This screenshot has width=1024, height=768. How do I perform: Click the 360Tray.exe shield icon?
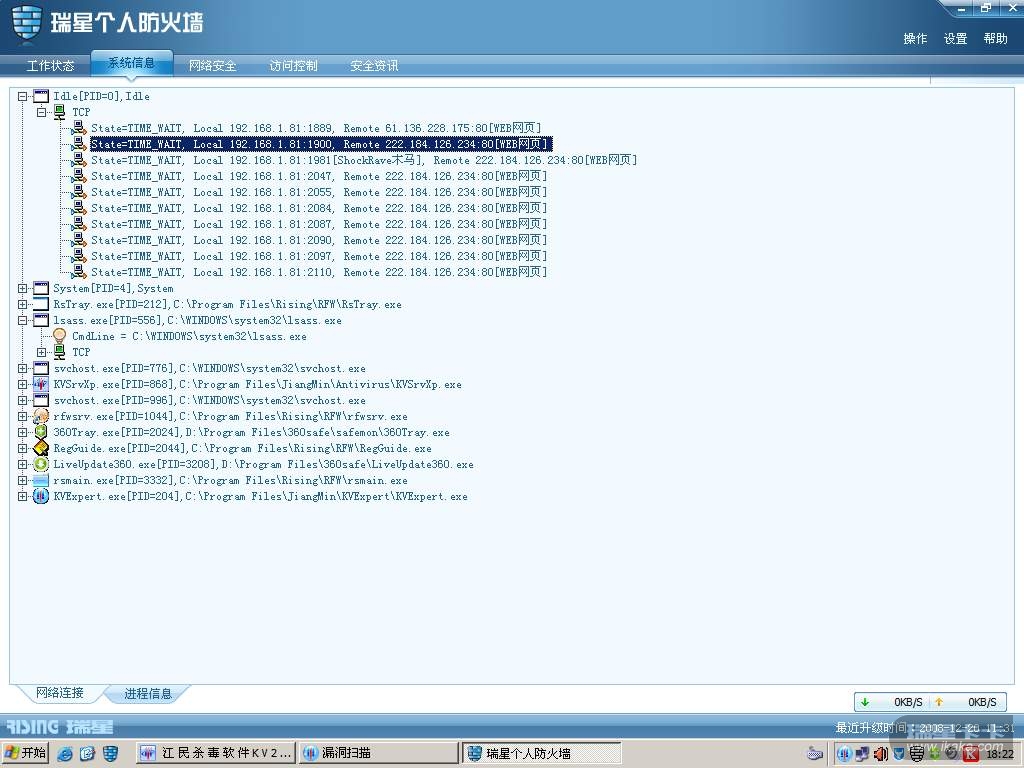pyautogui.click(x=41, y=432)
